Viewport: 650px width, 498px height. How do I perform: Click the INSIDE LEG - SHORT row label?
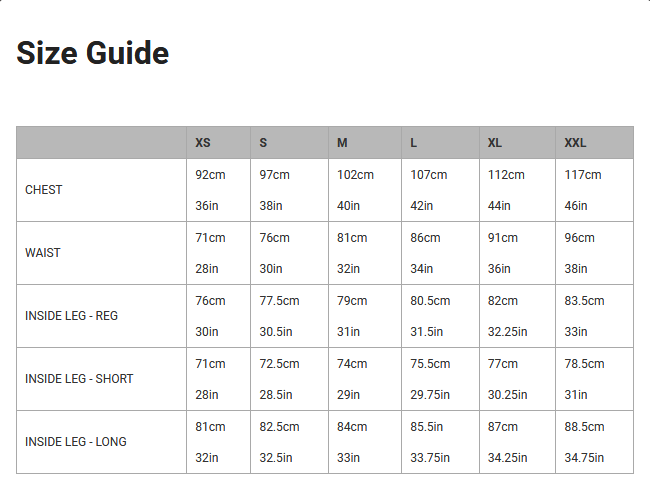point(79,379)
